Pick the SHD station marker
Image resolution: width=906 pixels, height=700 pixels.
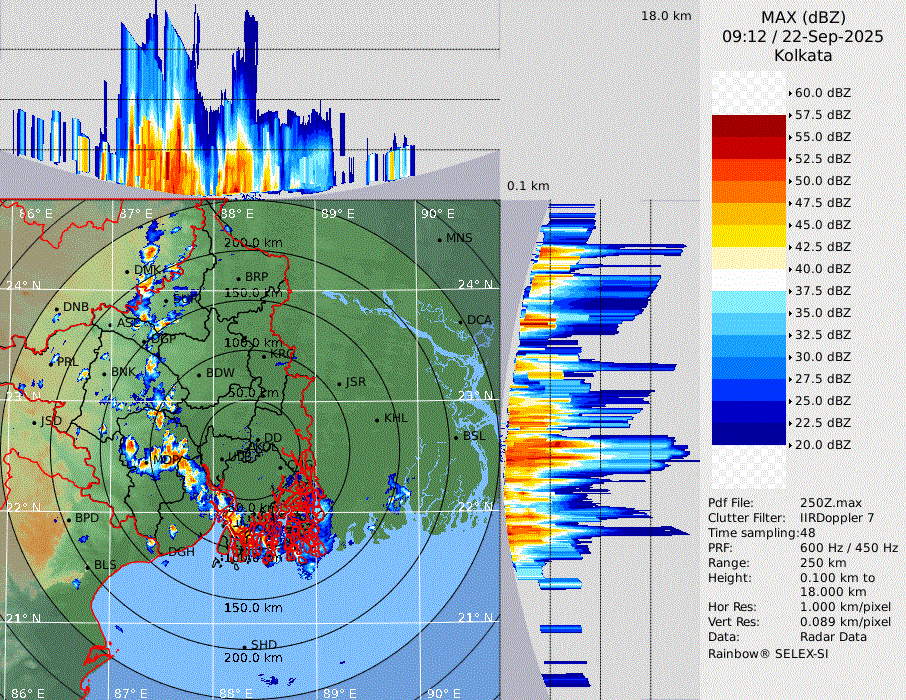pos(245,645)
